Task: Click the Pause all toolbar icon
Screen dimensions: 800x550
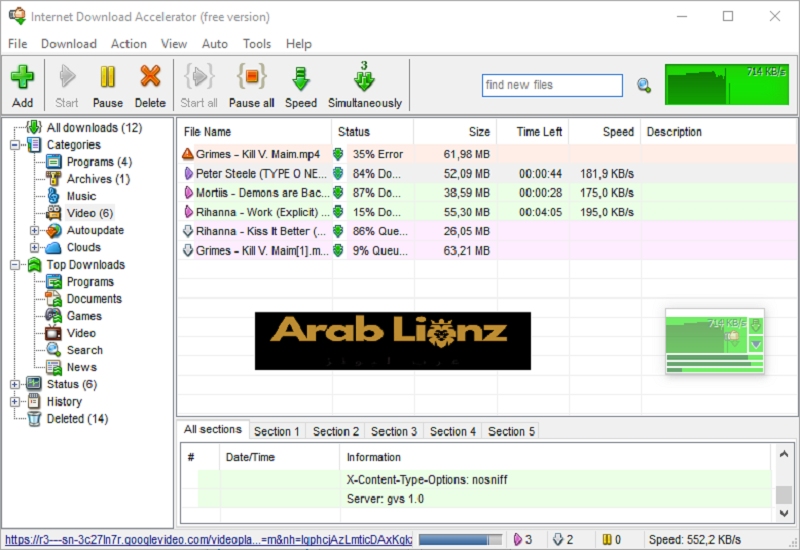Action: coord(252,86)
